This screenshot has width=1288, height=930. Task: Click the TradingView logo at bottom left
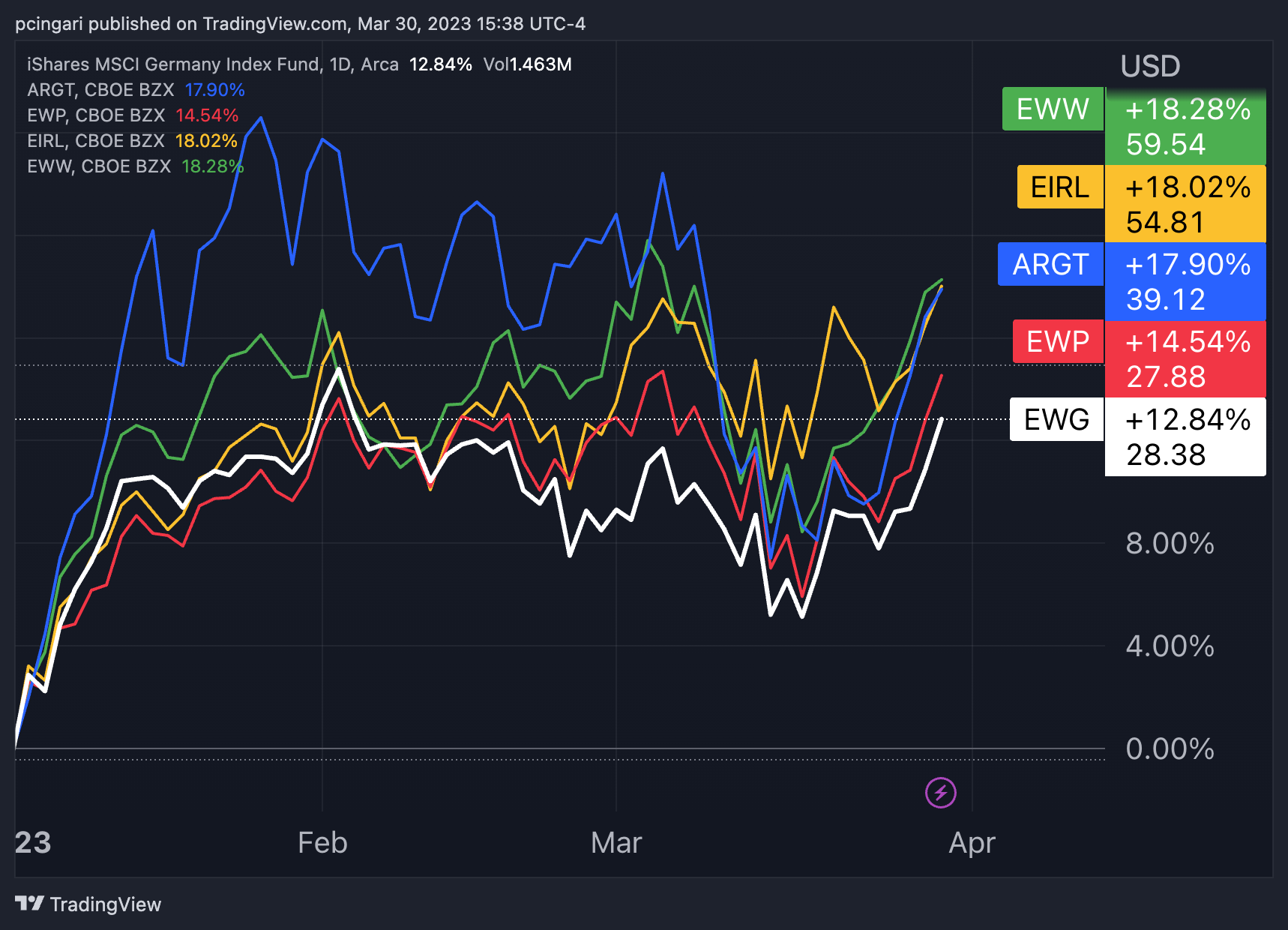point(88,904)
